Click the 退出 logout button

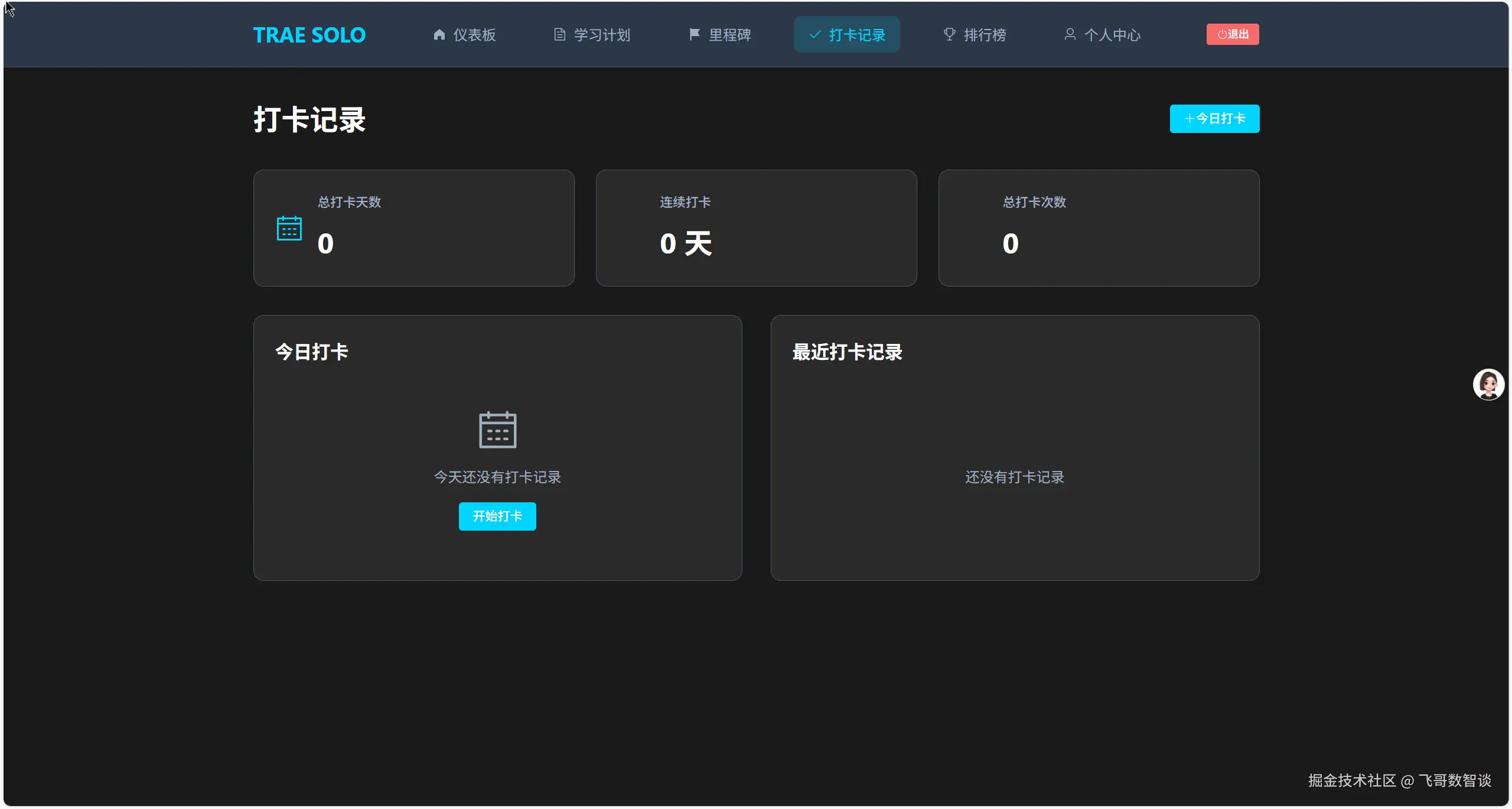click(x=1233, y=34)
